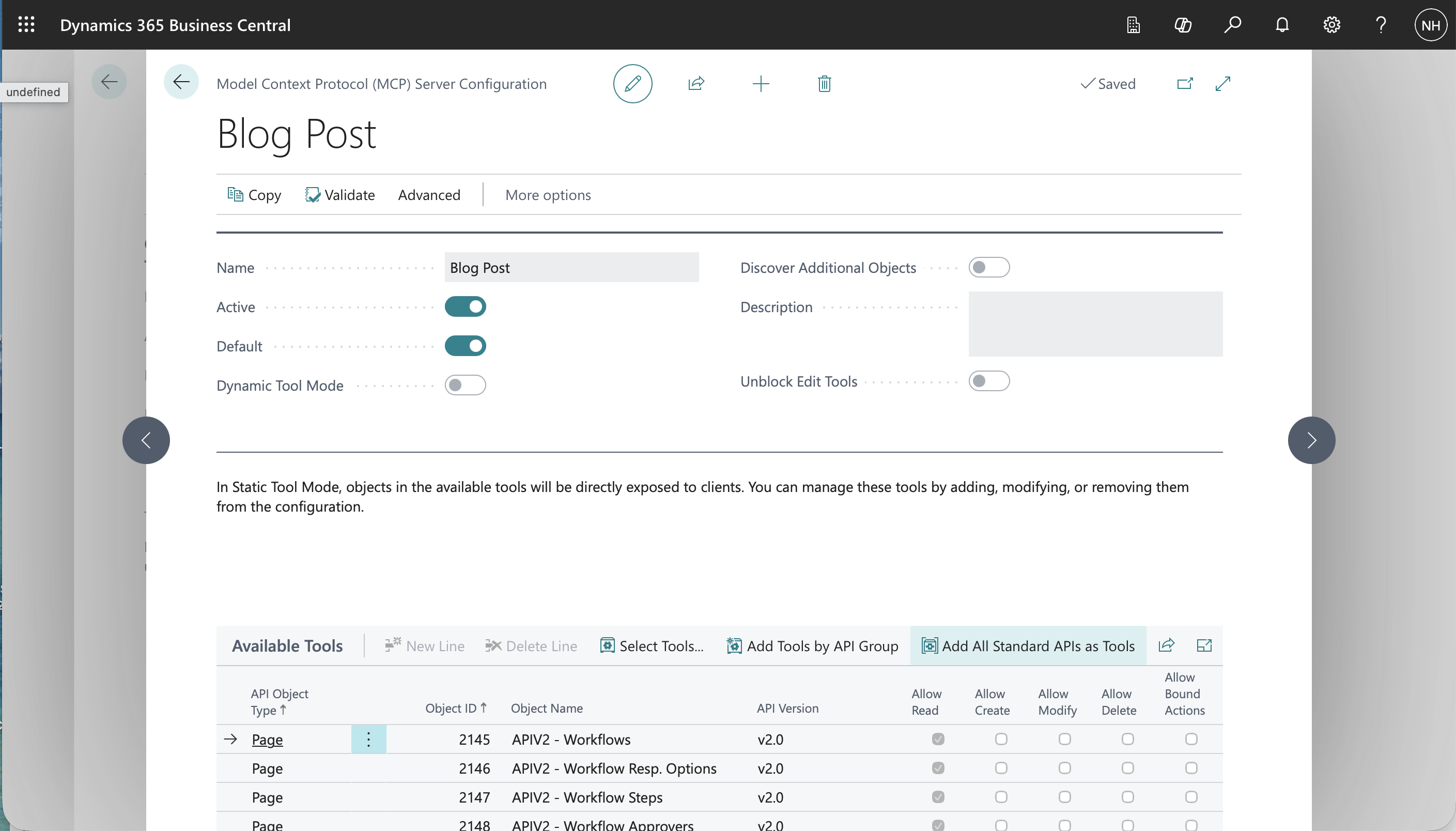
Task: Toggle Unblock Edit Tools switch
Action: pyautogui.click(x=989, y=381)
